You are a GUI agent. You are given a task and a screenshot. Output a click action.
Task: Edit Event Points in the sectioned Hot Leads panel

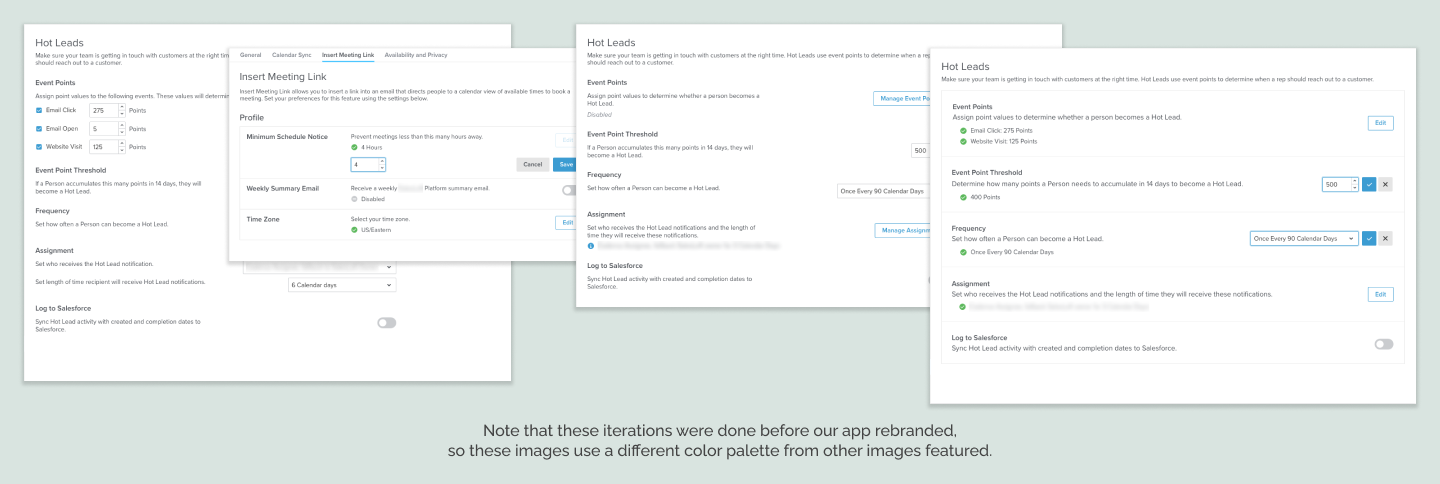pos(1380,123)
